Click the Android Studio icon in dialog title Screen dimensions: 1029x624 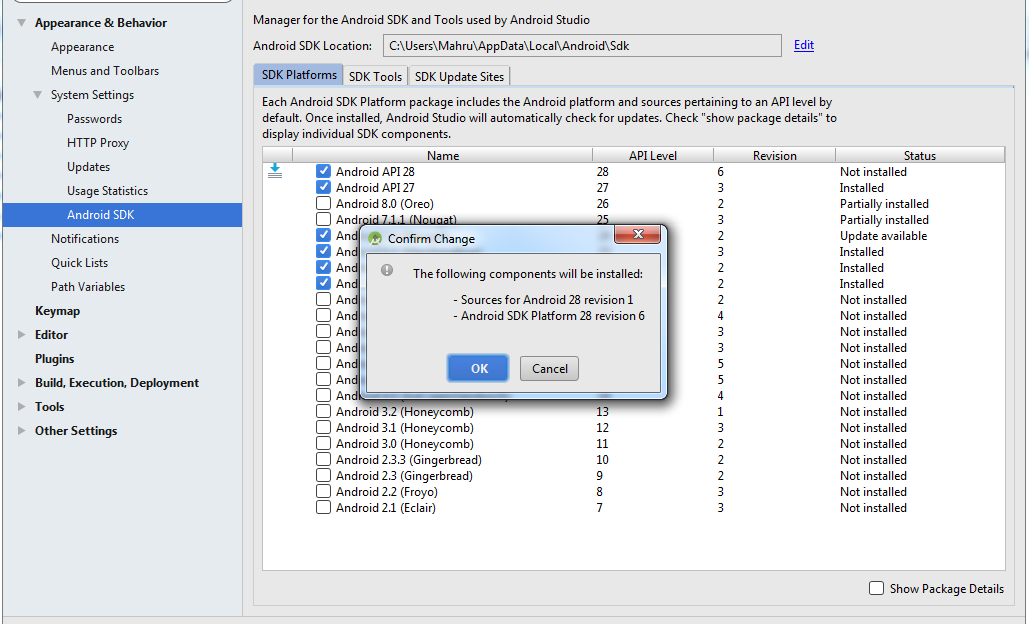point(375,239)
